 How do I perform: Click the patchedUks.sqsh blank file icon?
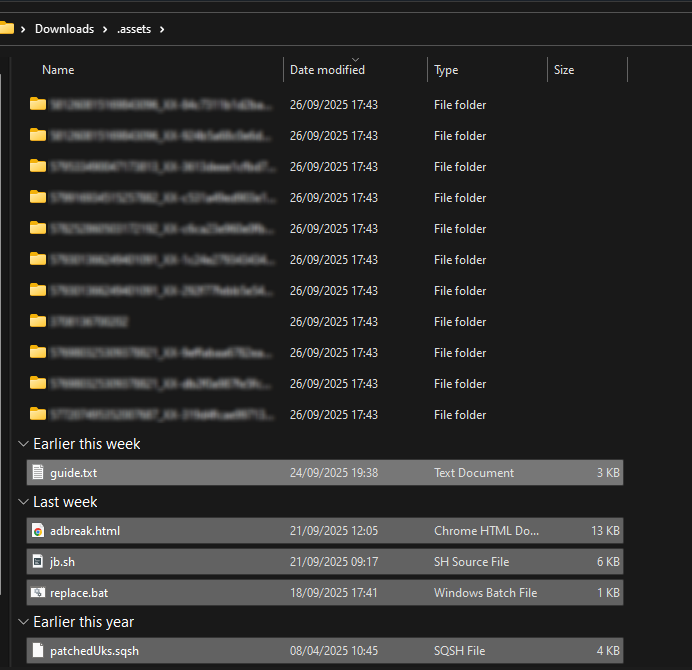click(38, 651)
